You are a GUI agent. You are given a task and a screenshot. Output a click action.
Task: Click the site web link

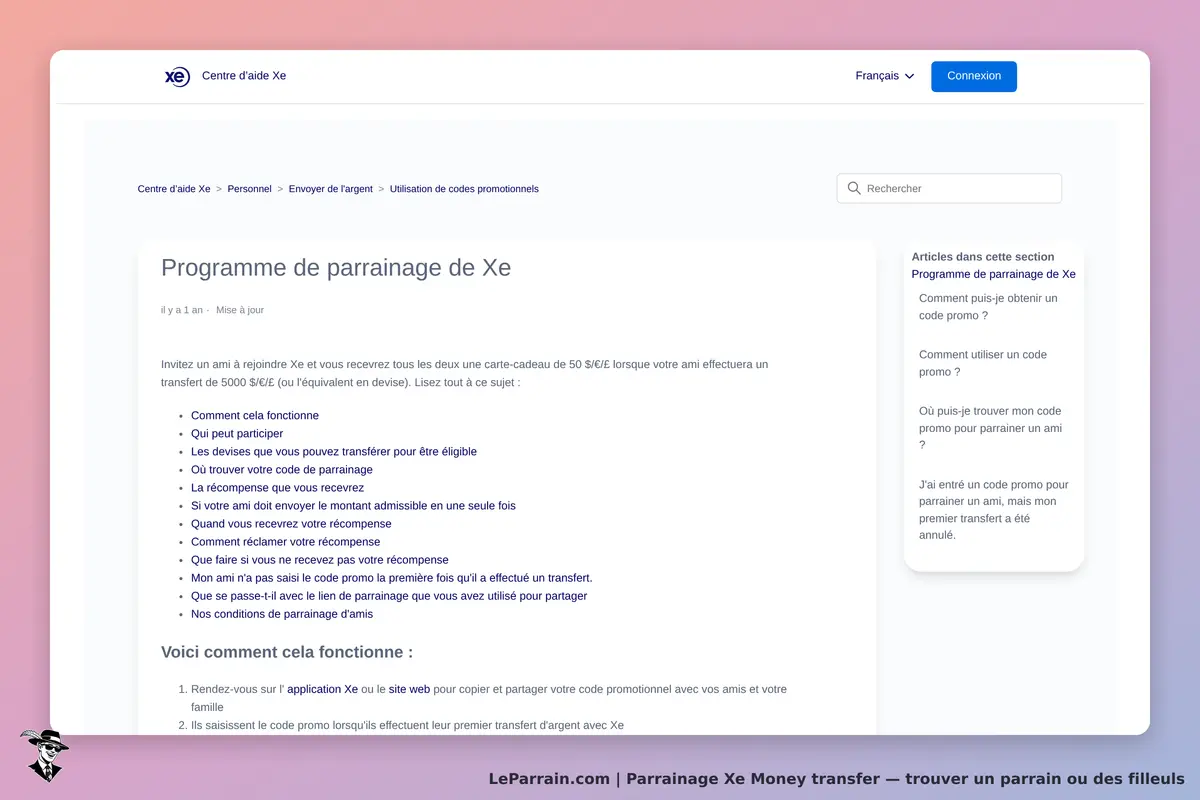tap(409, 689)
